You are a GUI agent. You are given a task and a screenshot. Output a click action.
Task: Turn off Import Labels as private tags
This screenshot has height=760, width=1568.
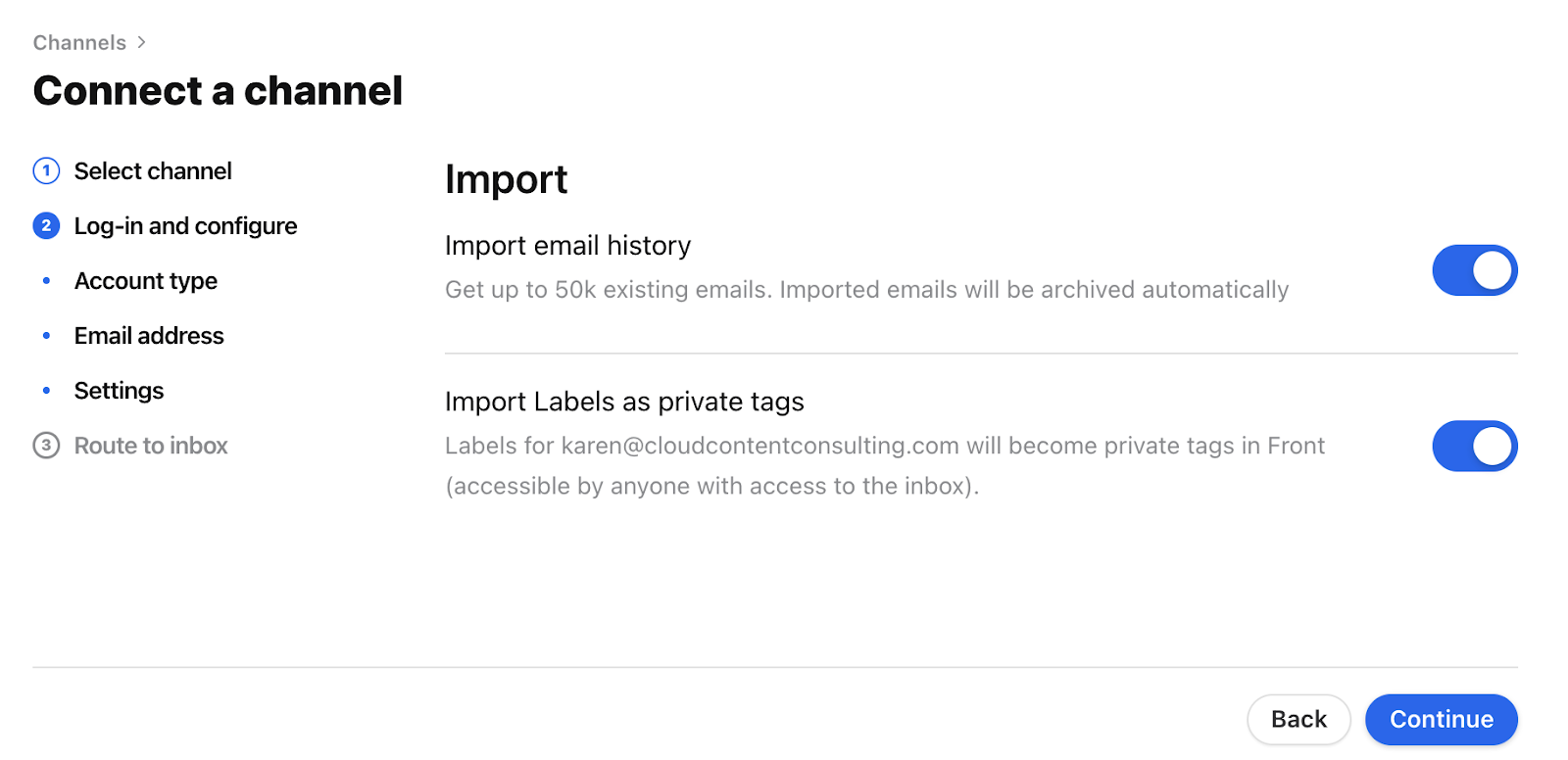(1474, 446)
